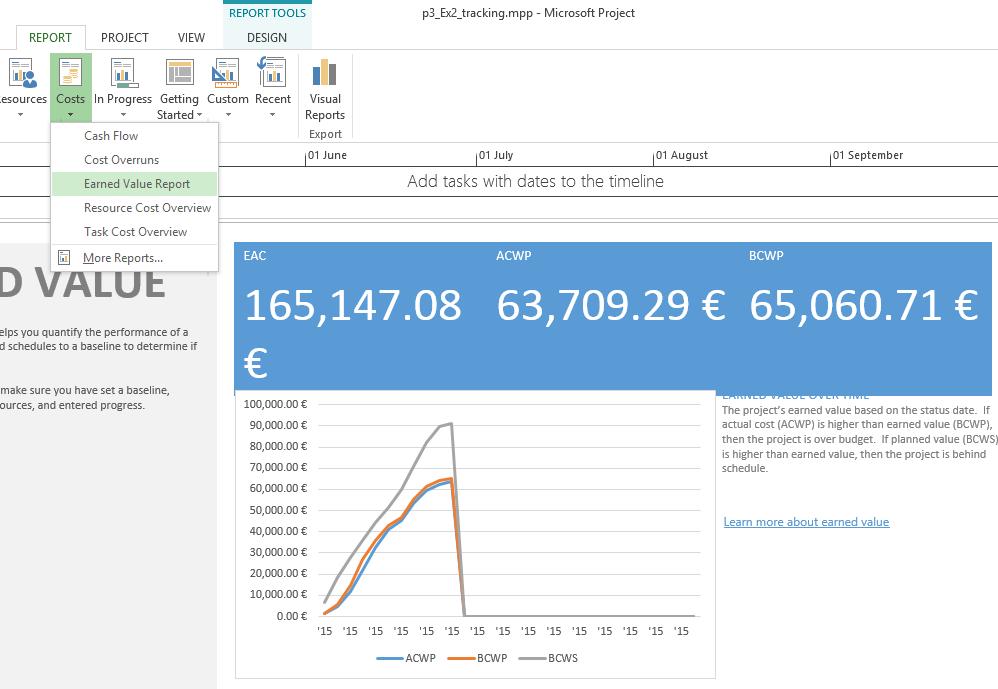
Task: Click the Costs report icon
Action: coord(70,73)
